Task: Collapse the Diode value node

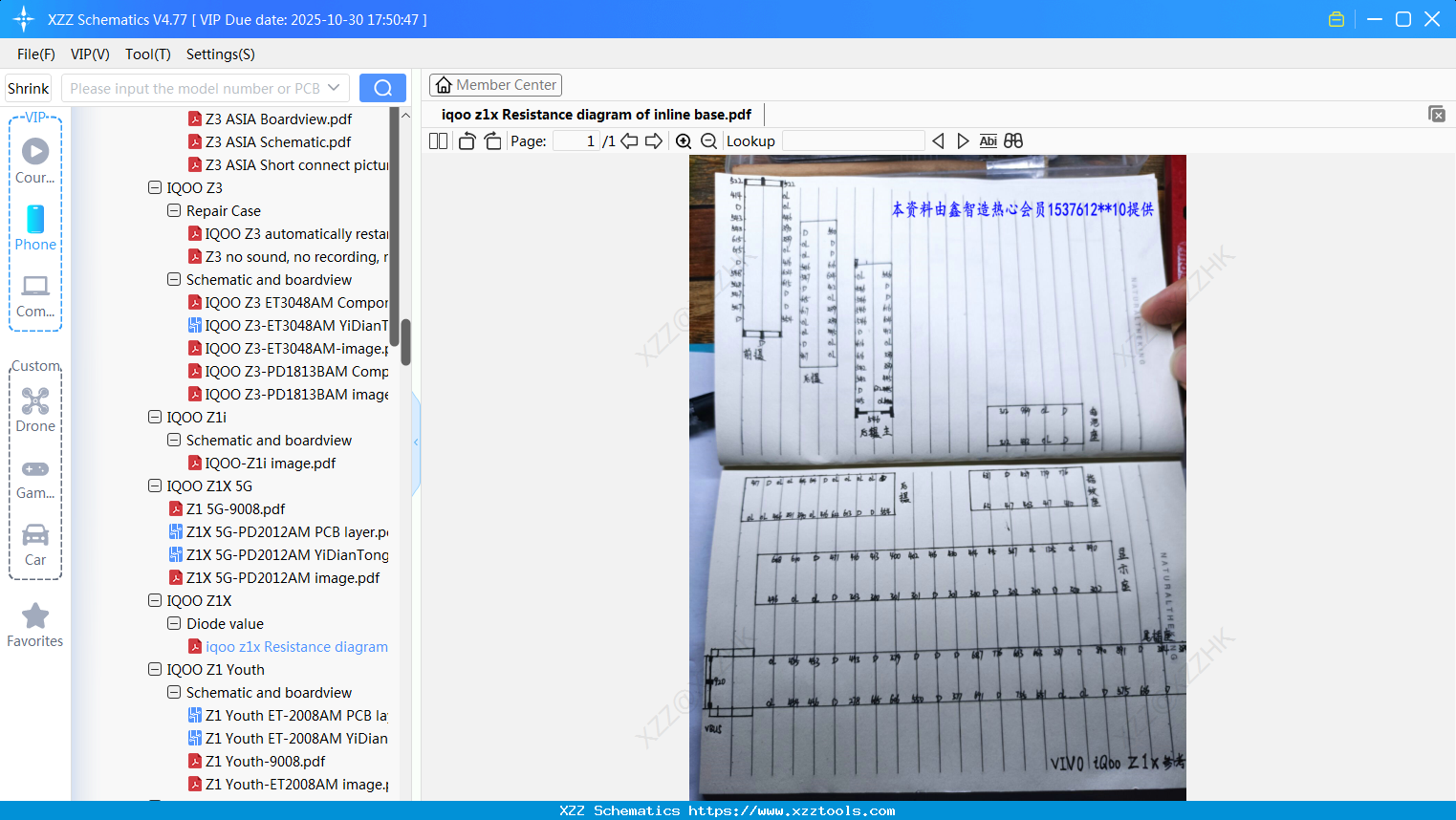Action: pos(174,624)
